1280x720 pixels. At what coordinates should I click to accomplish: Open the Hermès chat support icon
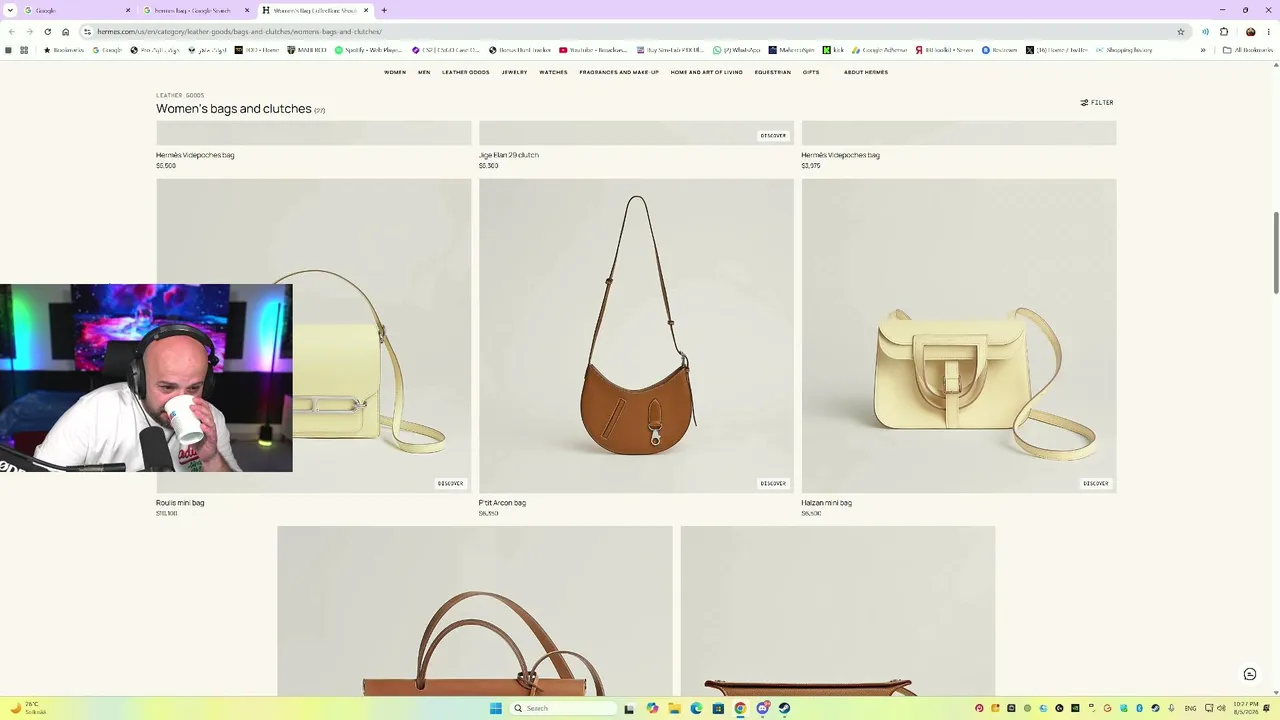[x=1250, y=674]
